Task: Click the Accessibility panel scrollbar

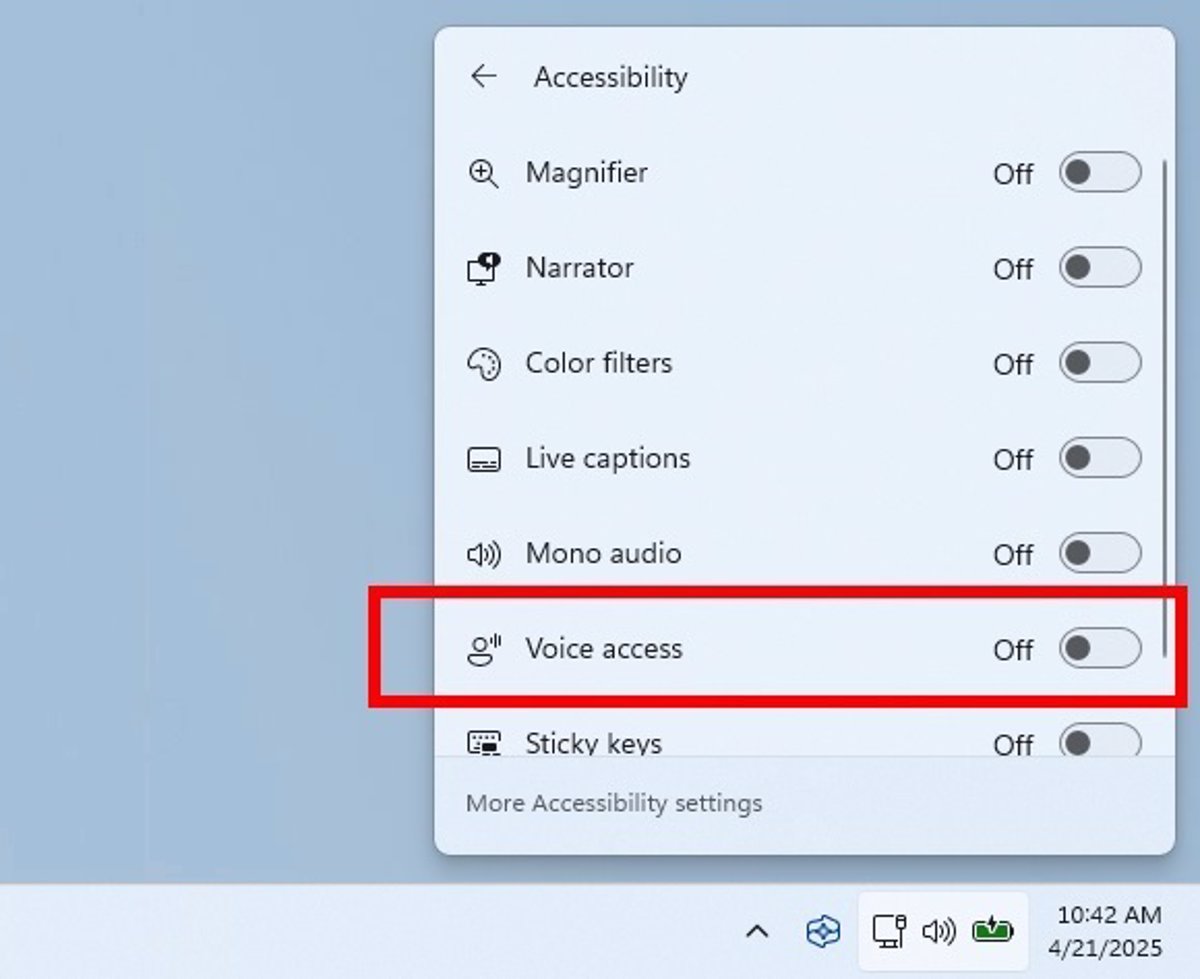Action: point(1165,408)
